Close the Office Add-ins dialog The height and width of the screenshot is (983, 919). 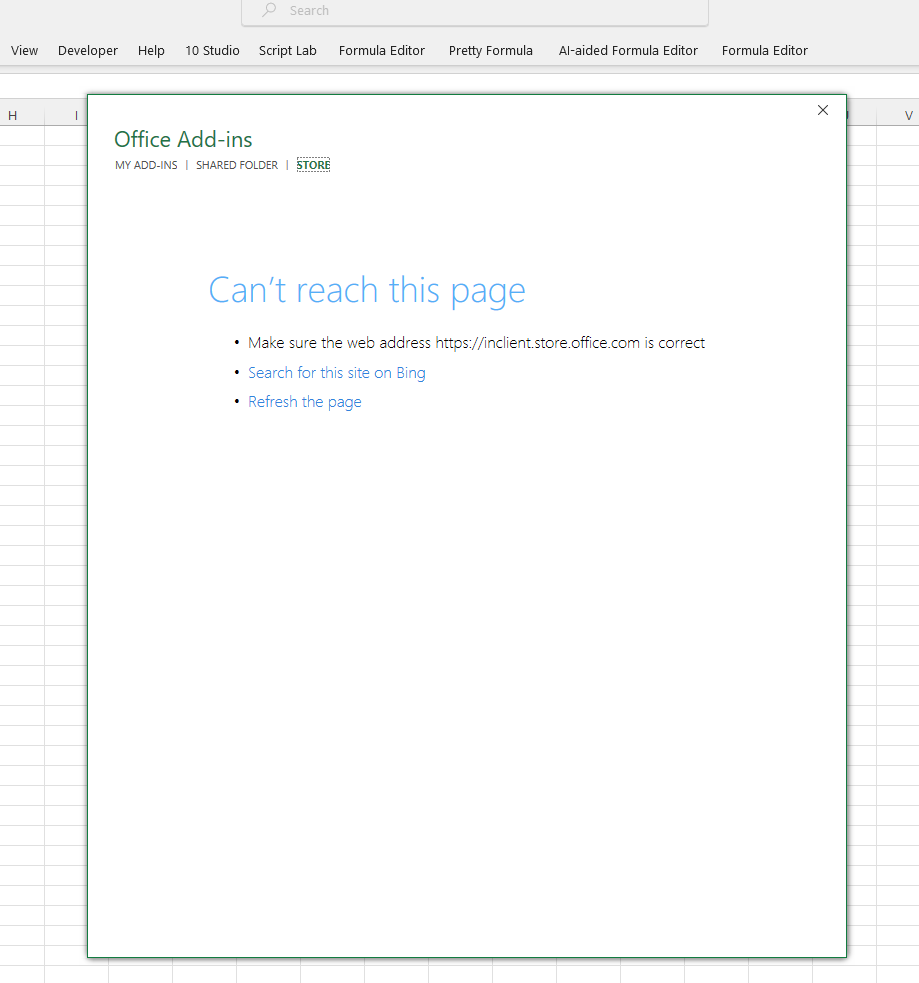click(x=822, y=110)
